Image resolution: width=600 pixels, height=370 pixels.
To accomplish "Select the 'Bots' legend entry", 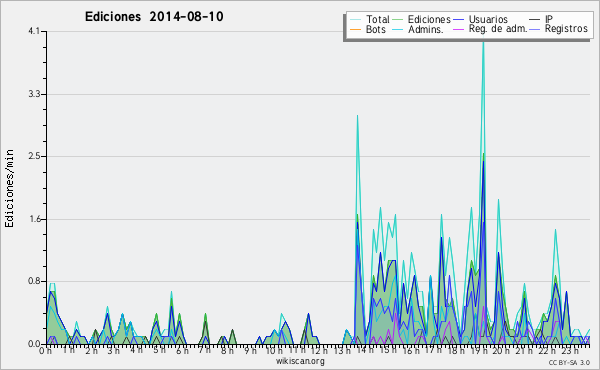I will click(368, 29).
